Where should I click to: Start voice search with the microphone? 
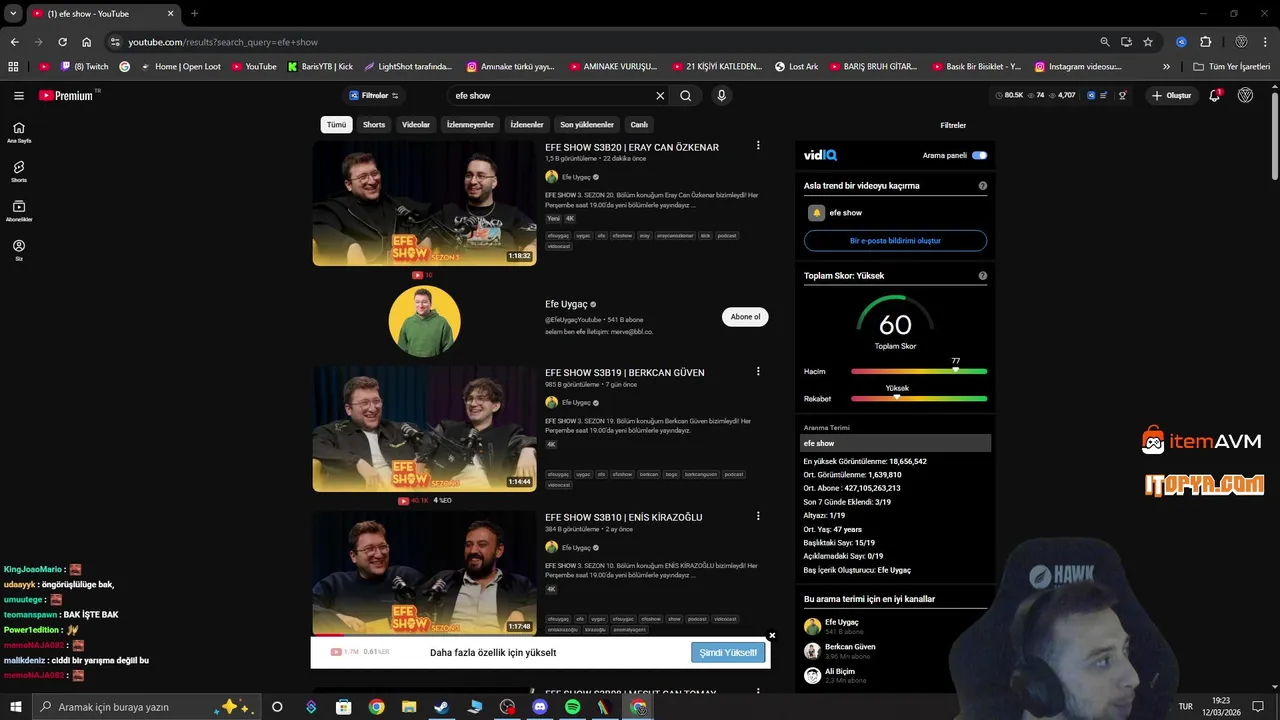(721, 96)
